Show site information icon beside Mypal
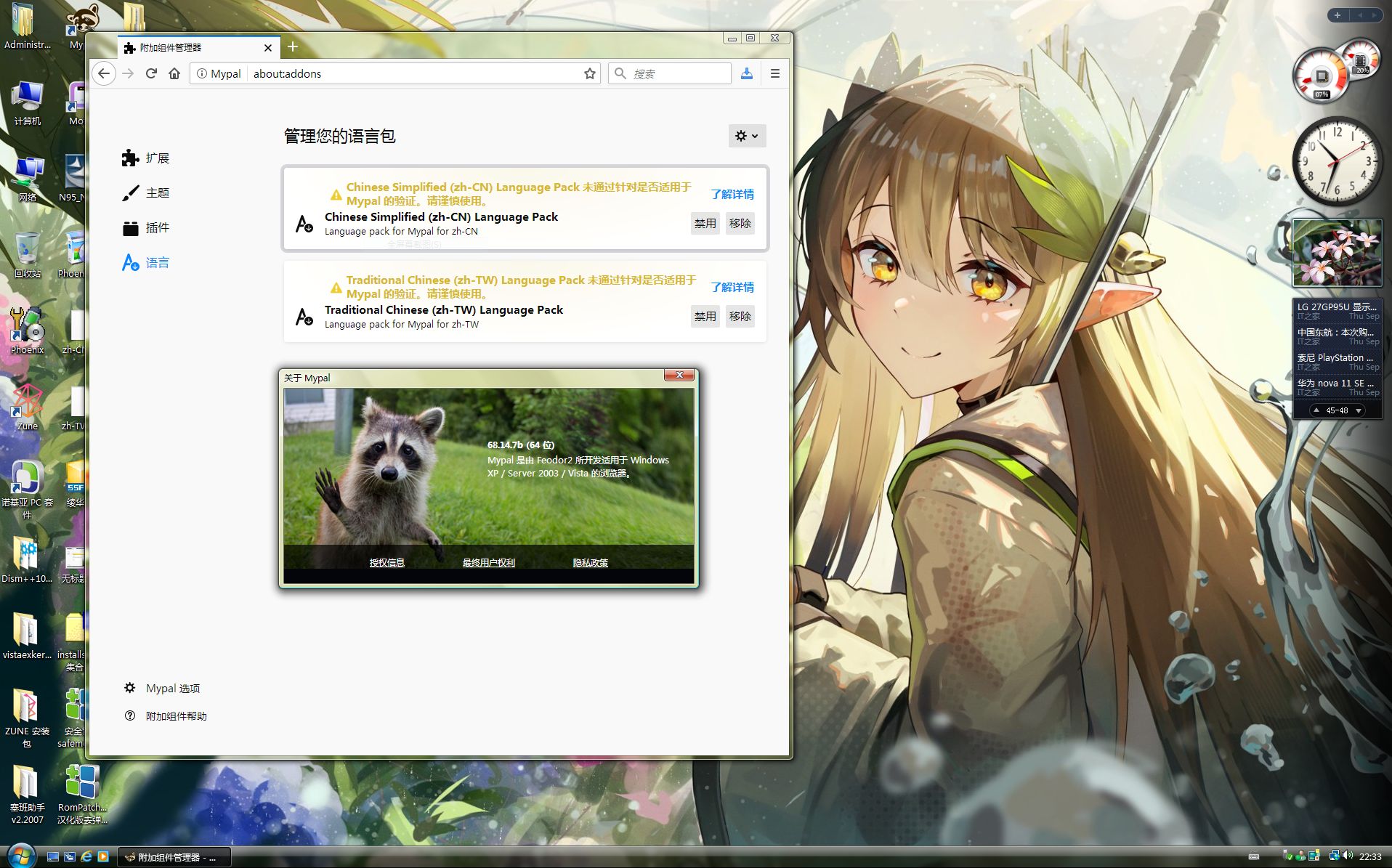This screenshot has height=868, width=1392. point(202,73)
